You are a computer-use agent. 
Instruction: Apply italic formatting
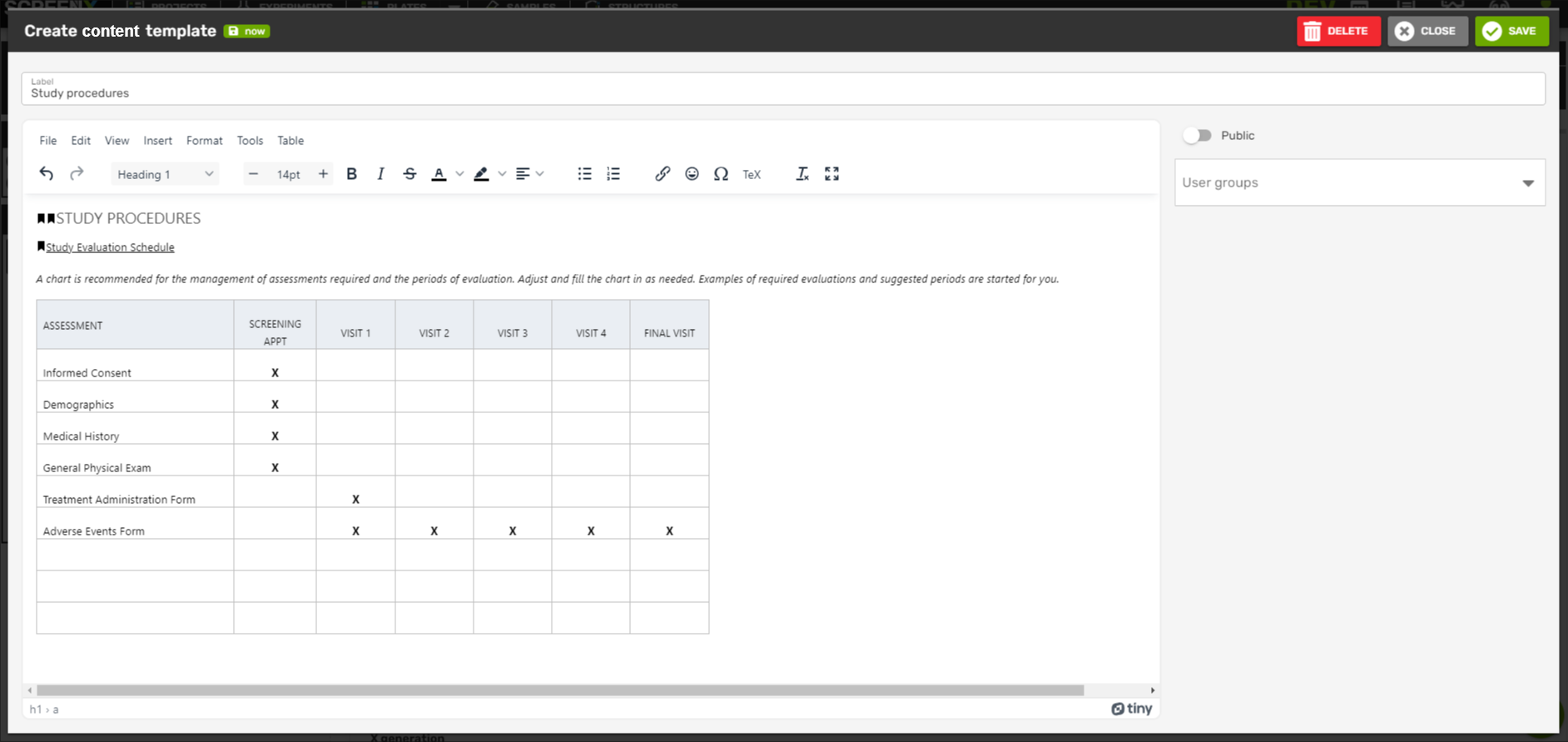(380, 174)
